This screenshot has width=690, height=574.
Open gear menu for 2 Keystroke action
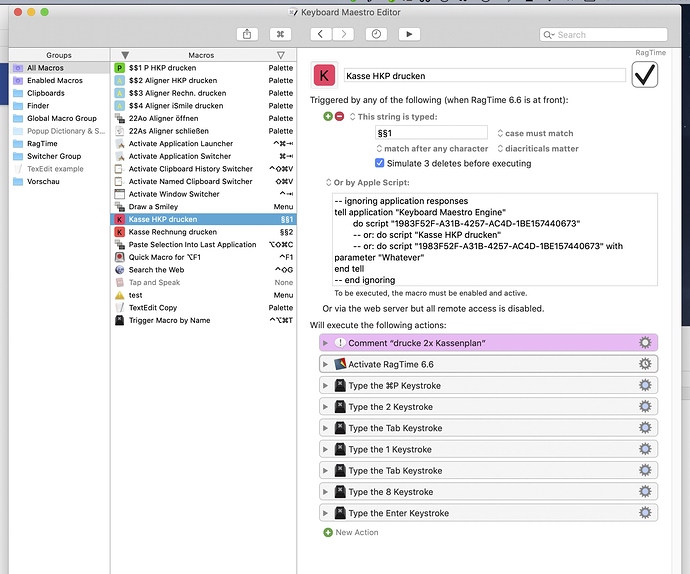(x=645, y=406)
